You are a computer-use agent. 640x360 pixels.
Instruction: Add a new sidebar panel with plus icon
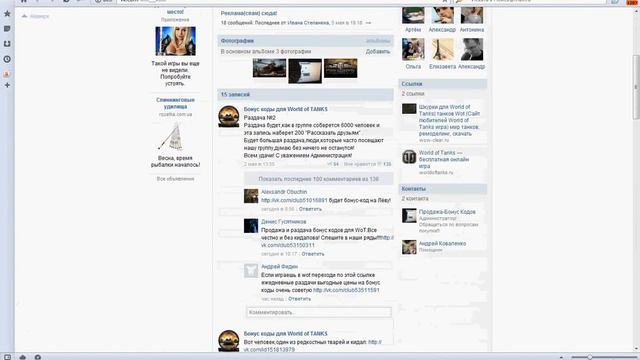[x=7, y=85]
